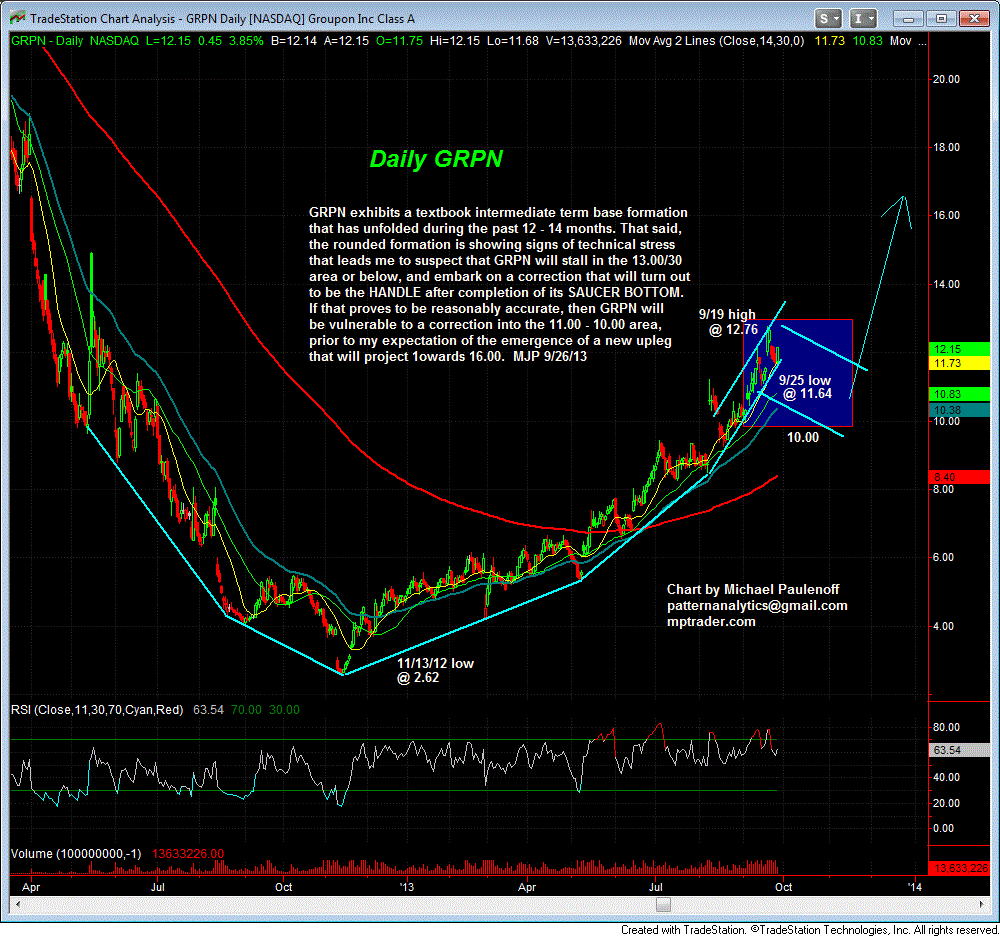The image size is (1000, 936).
Task: Open the I dropdown button in title bar
Action: (x=863, y=18)
